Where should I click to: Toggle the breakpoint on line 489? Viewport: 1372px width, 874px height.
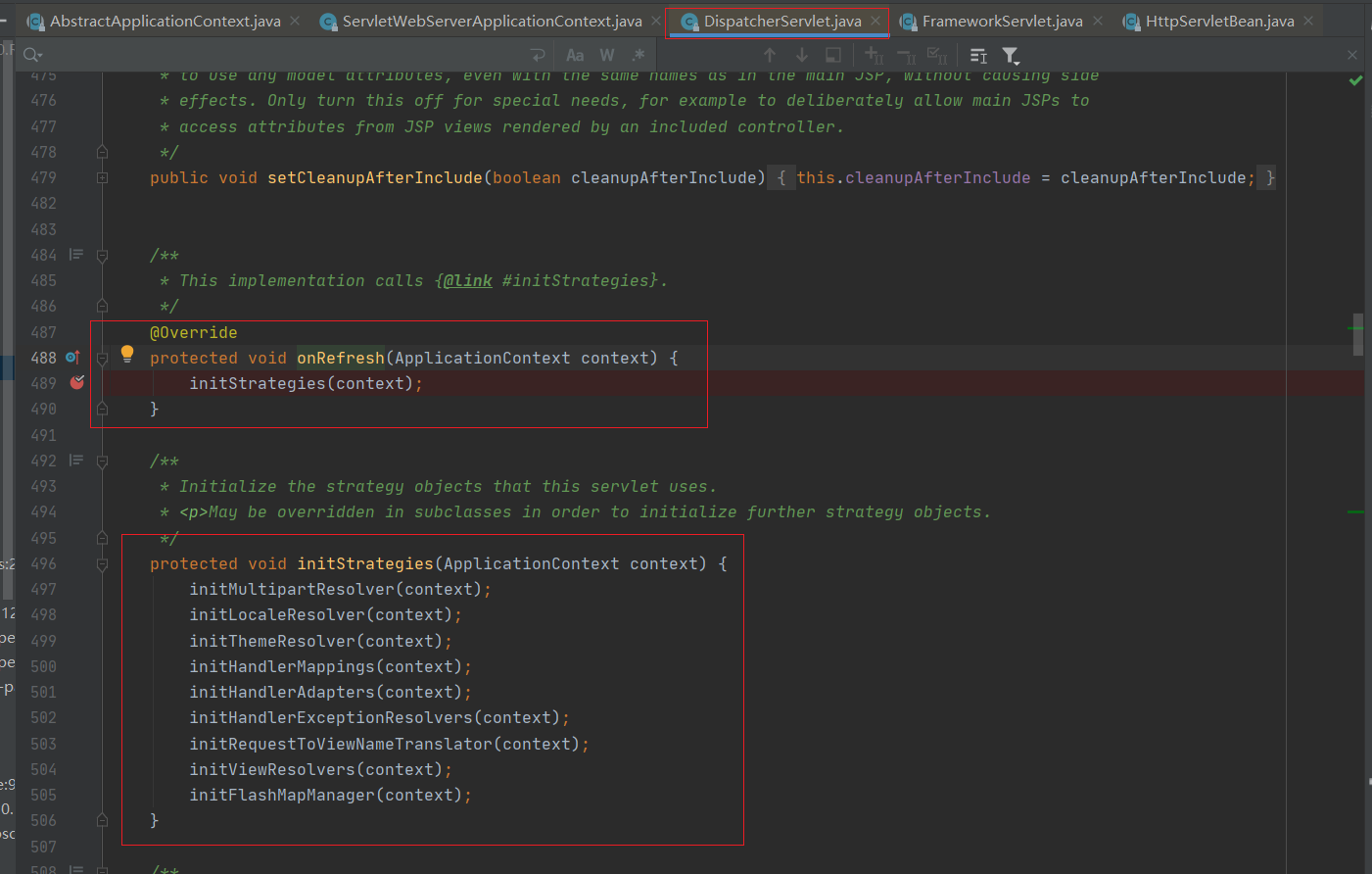coord(77,382)
